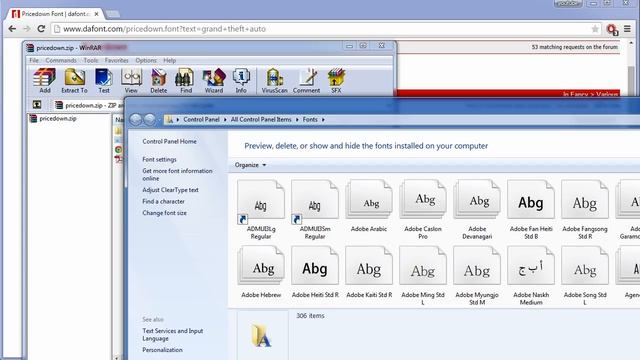640x360 pixels.
Task: Click Control Panel breadcrumb segment
Action: pos(201,120)
